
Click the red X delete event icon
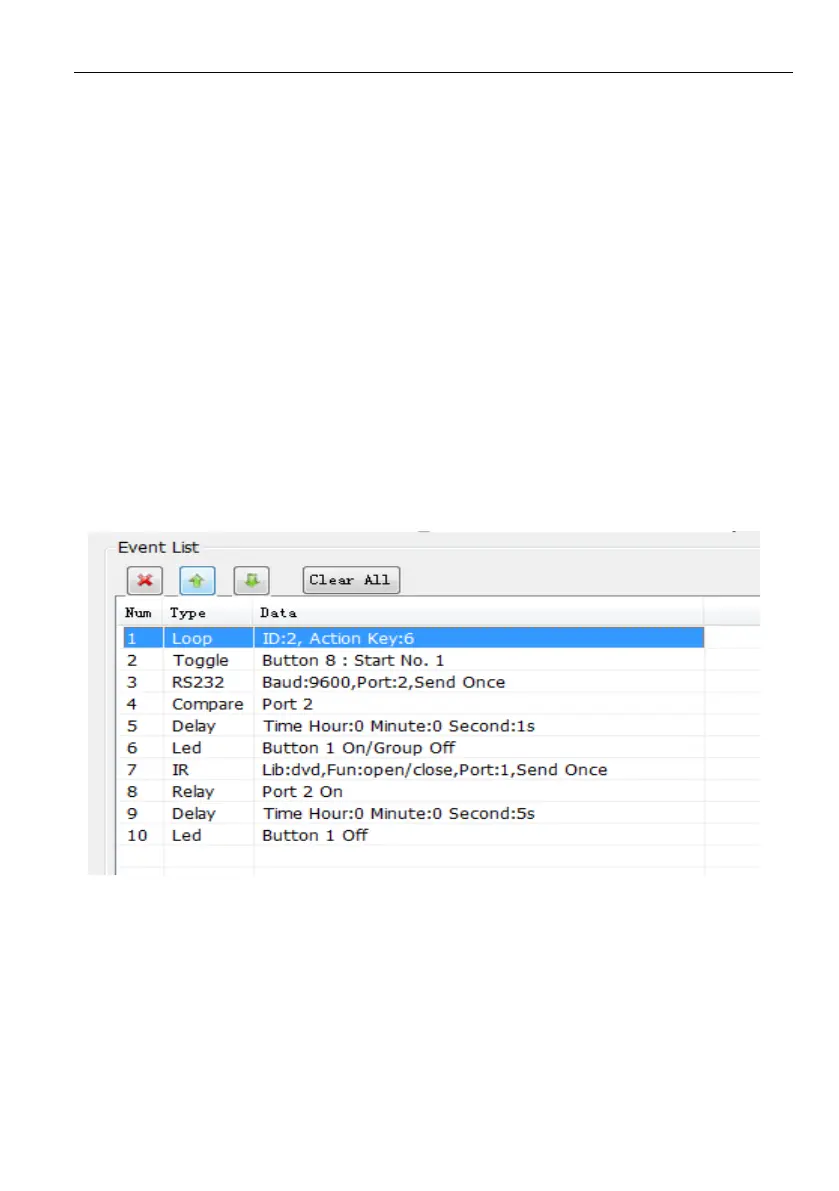click(144, 580)
